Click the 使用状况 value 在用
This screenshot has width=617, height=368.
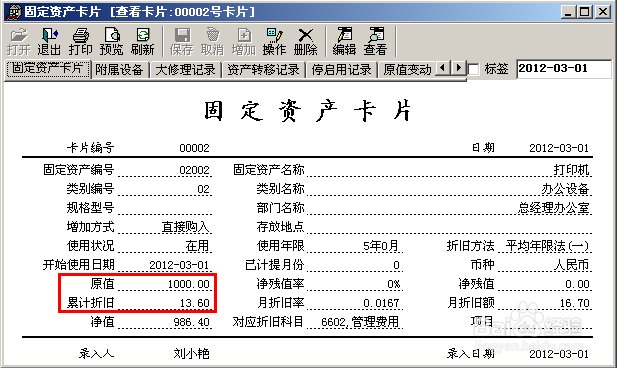[198, 246]
